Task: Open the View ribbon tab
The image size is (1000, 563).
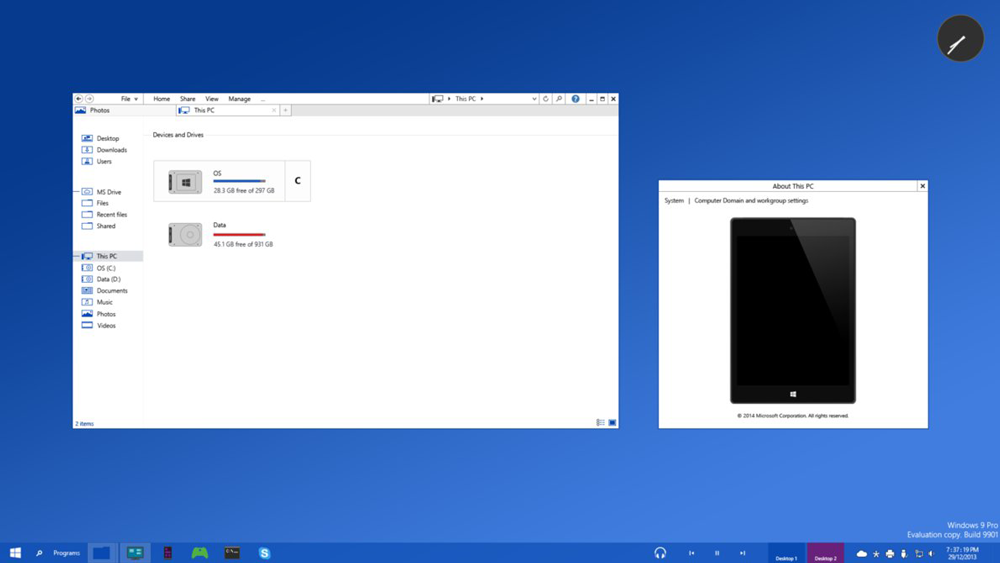Action: [x=212, y=99]
